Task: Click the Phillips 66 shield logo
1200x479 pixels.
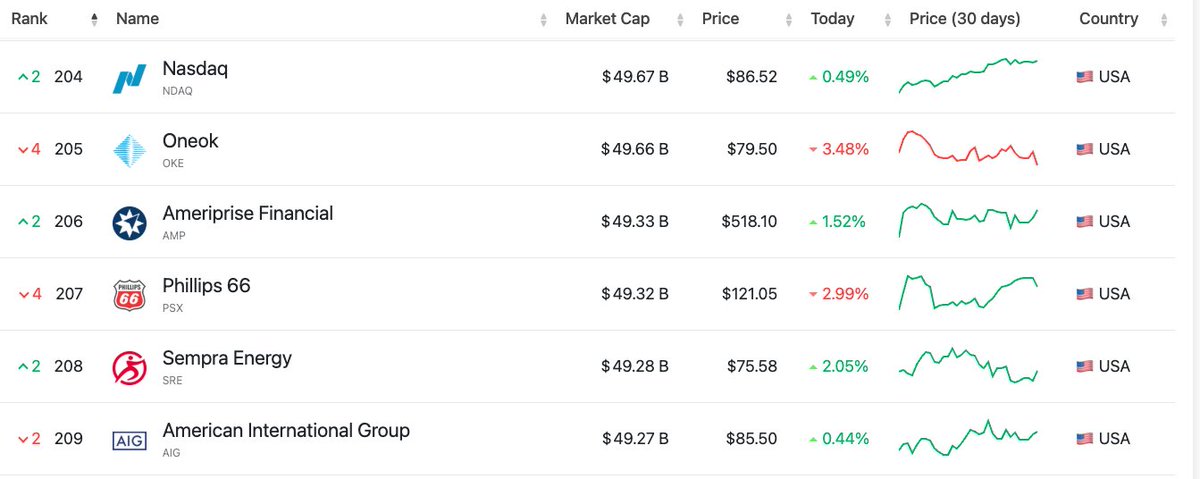Action: (130, 295)
